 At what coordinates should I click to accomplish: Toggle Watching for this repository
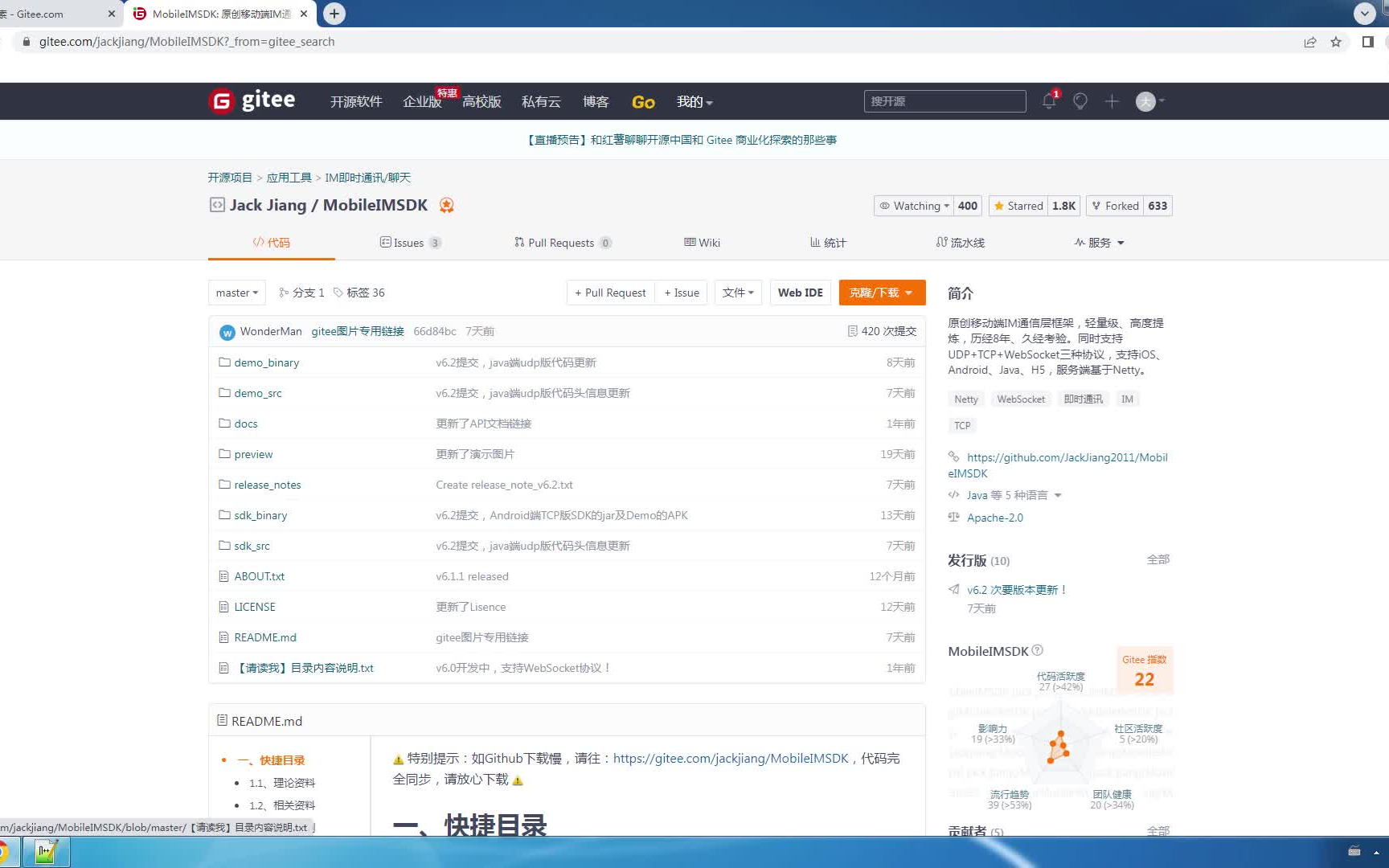[912, 206]
